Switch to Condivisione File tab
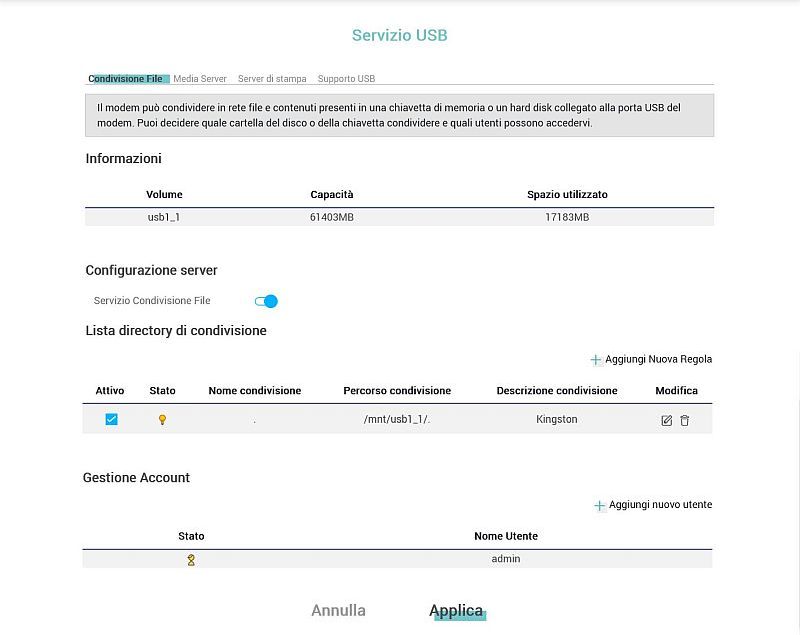The width and height of the screenshot is (800, 635). pyautogui.click(x=126, y=79)
